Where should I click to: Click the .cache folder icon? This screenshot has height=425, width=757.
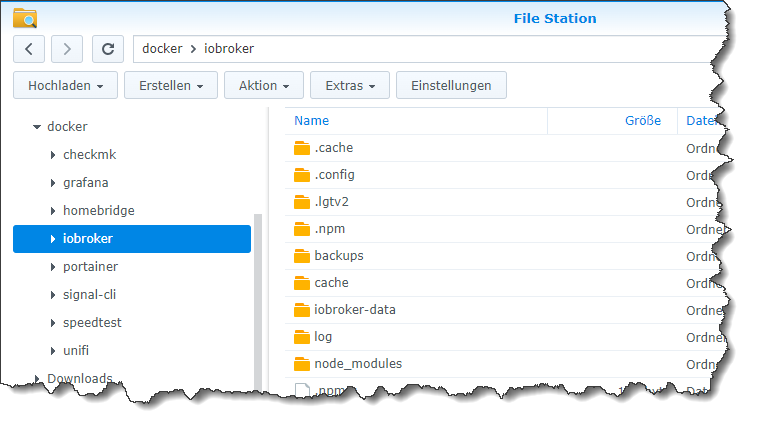tap(302, 148)
